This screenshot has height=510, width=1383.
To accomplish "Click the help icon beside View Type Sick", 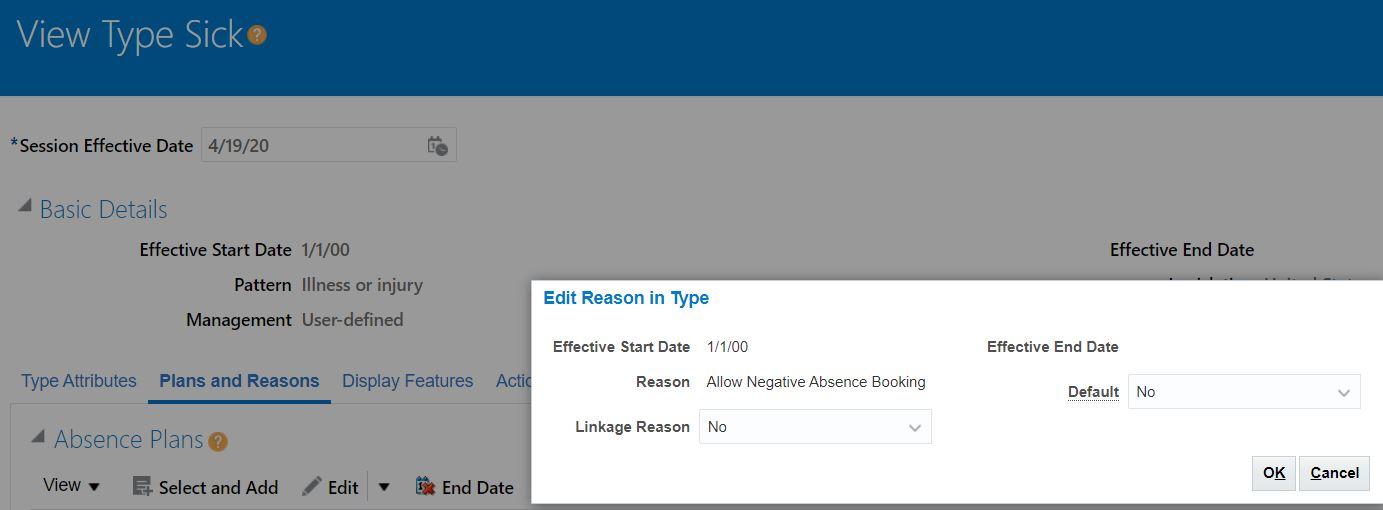I will click(257, 35).
